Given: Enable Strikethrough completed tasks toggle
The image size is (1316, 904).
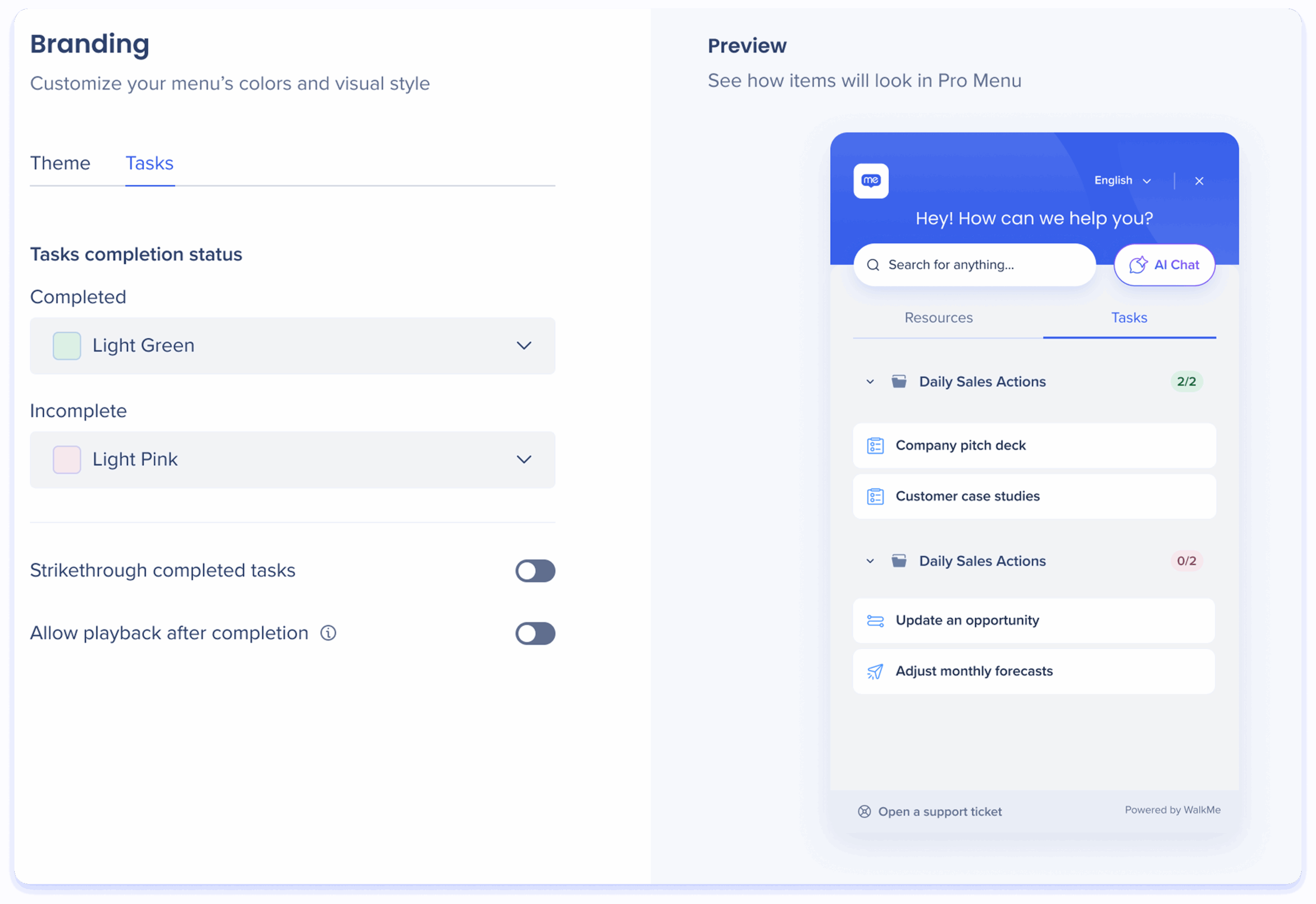Looking at the screenshot, I should [x=535, y=571].
